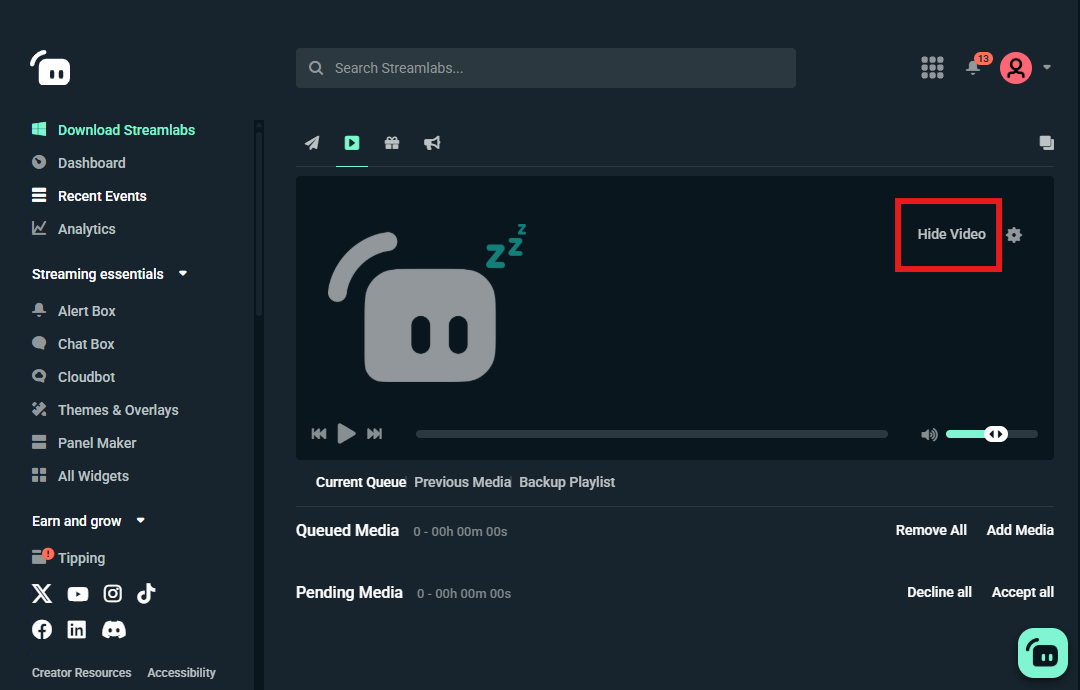Click the pop-out window icon
The height and width of the screenshot is (690, 1080).
(x=1046, y=143)
